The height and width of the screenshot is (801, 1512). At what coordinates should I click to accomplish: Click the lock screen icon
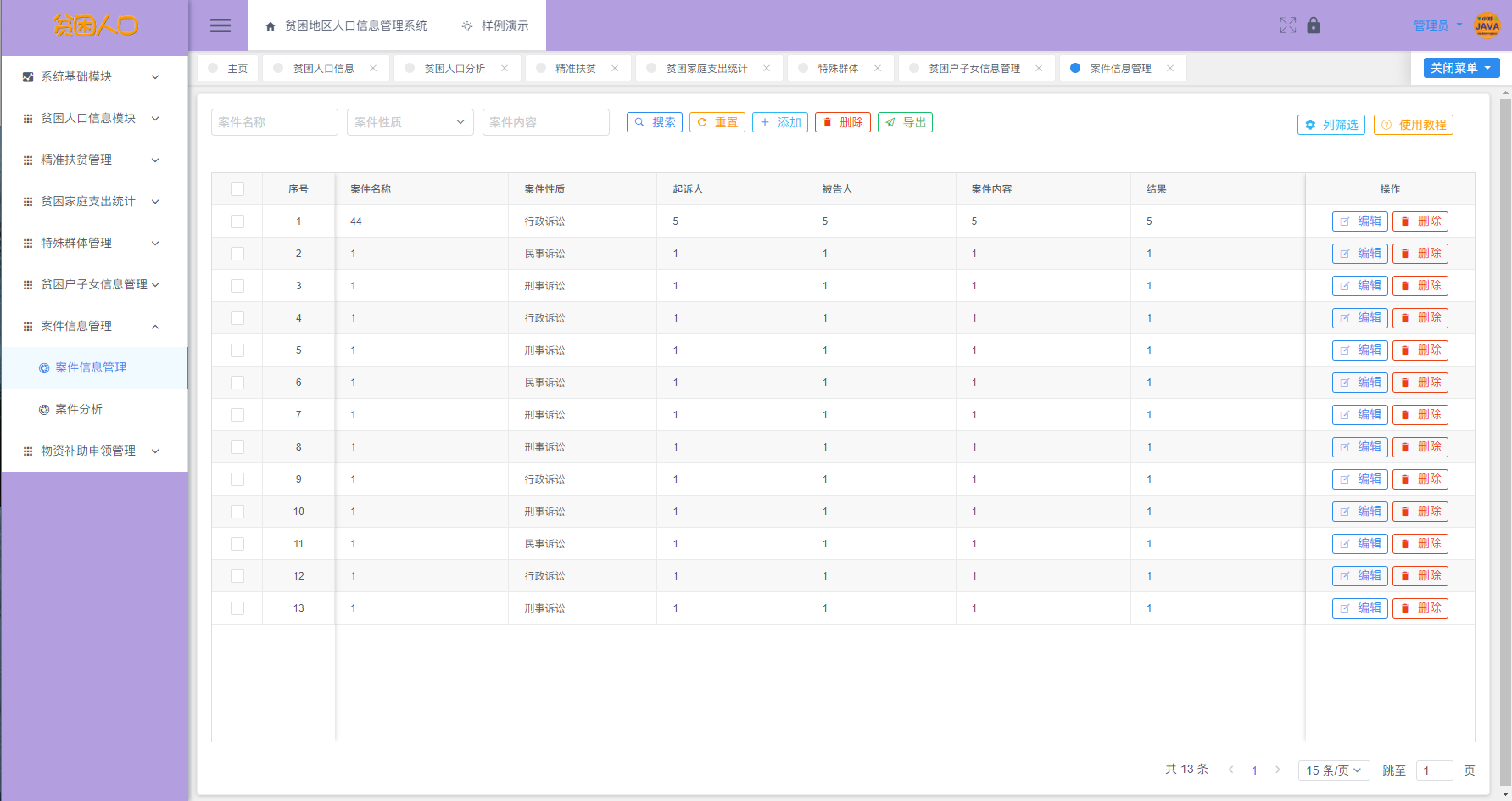point(1314,25)
